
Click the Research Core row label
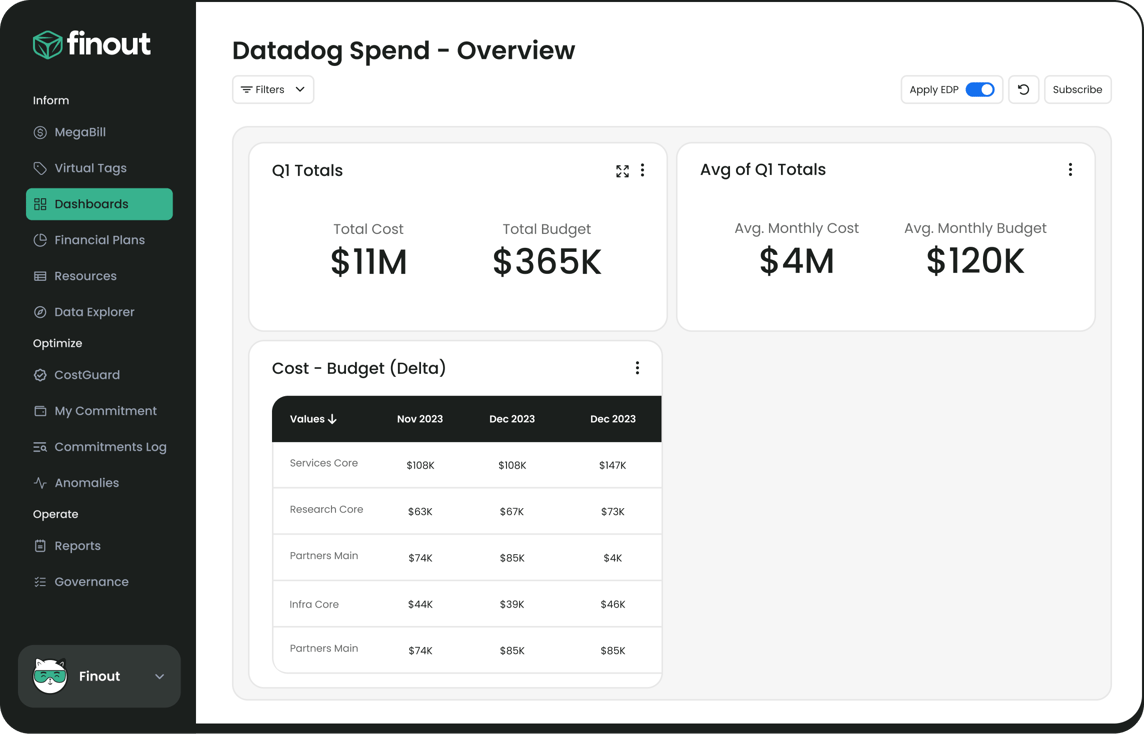click(x=326, y=509)
